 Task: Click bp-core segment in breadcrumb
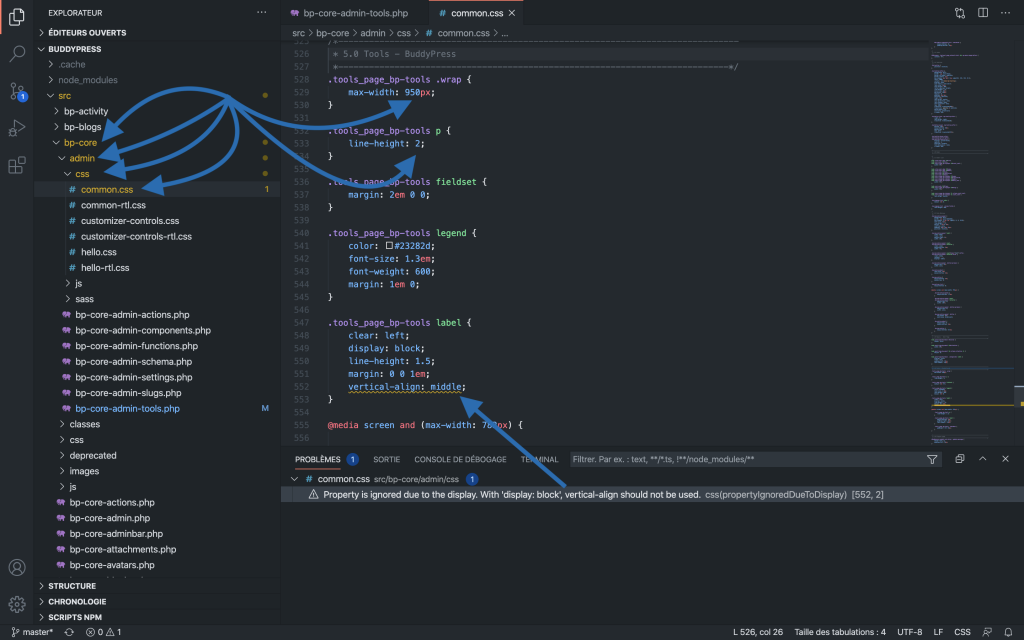click(x=332, y=33)
